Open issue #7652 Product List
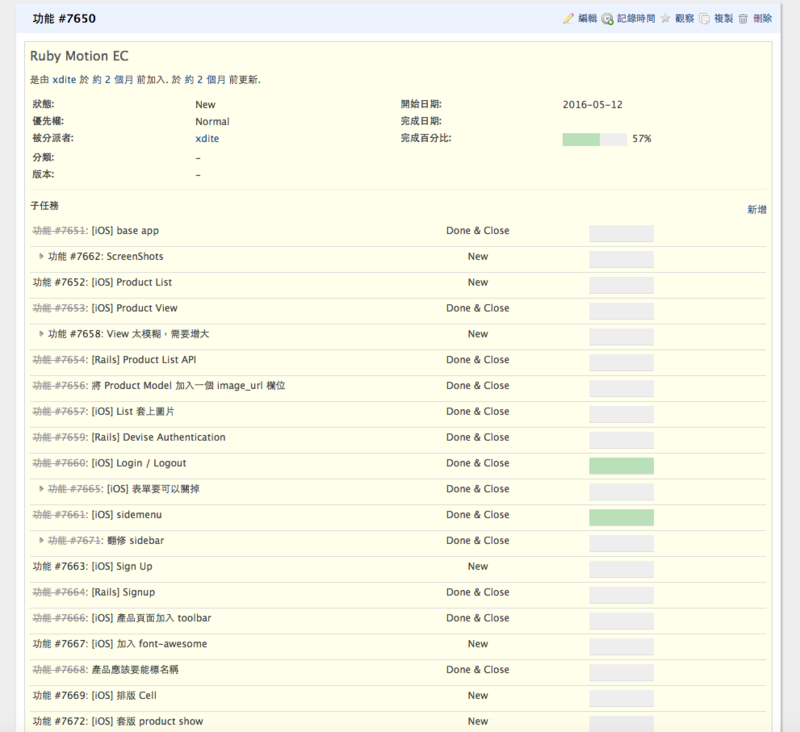Viewport: 800px width, 732px height. click(x=60, y=283)
